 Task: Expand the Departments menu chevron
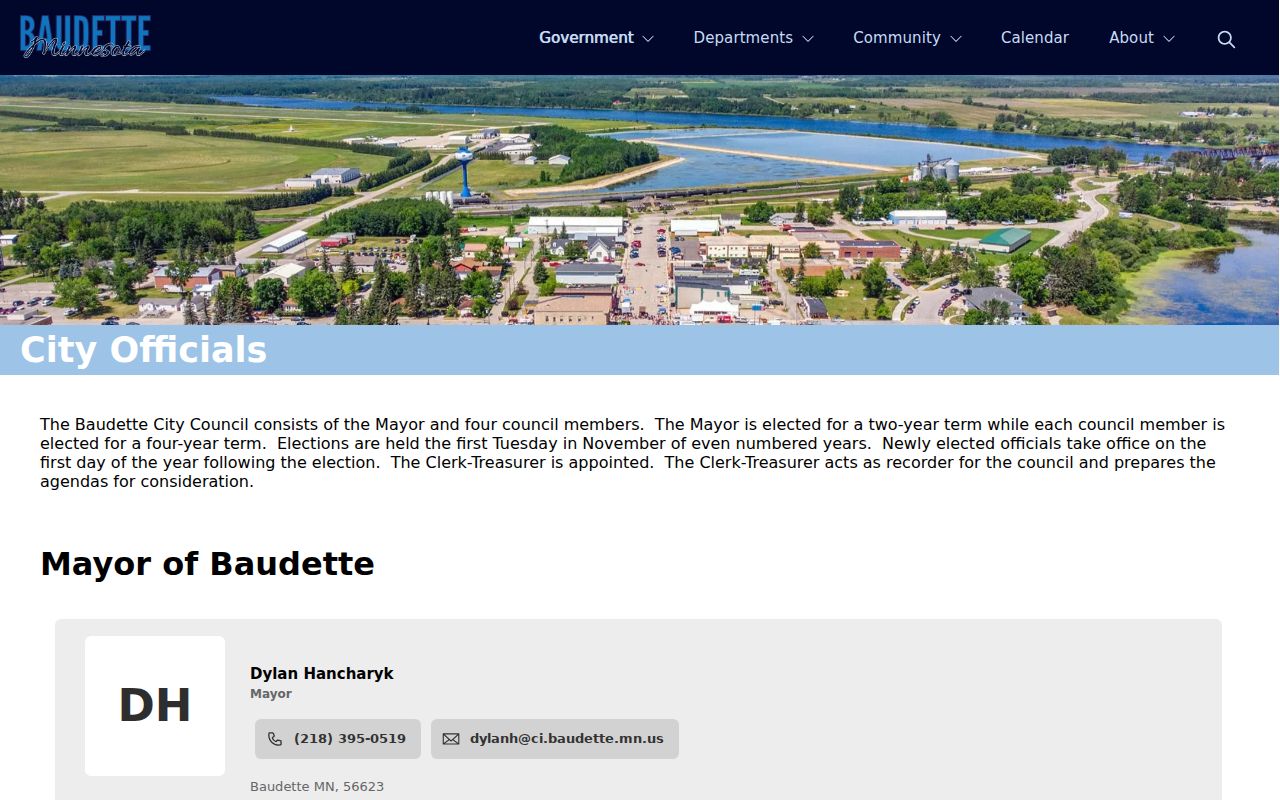[x=808, y=39]
